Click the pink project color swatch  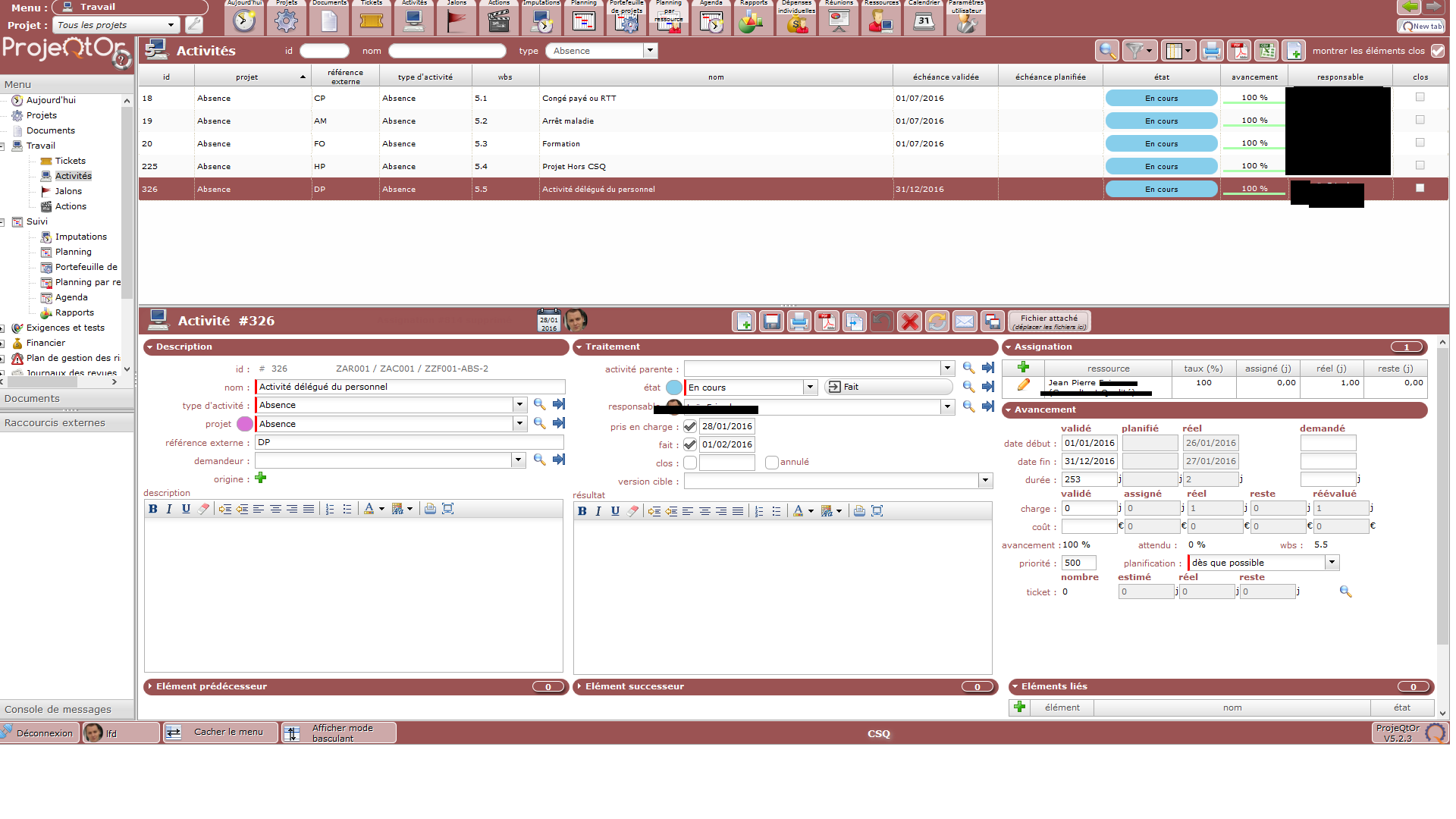pyautogui.click(x=244, y=424)
